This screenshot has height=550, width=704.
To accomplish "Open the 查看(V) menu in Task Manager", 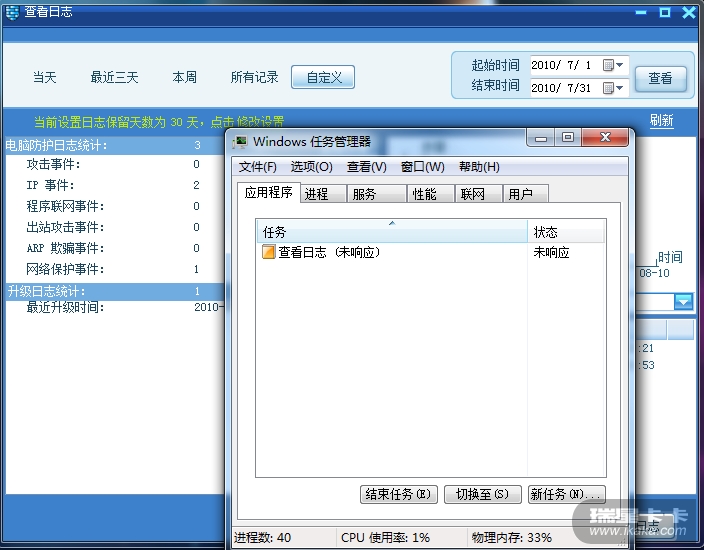I will tap(367, 167).
